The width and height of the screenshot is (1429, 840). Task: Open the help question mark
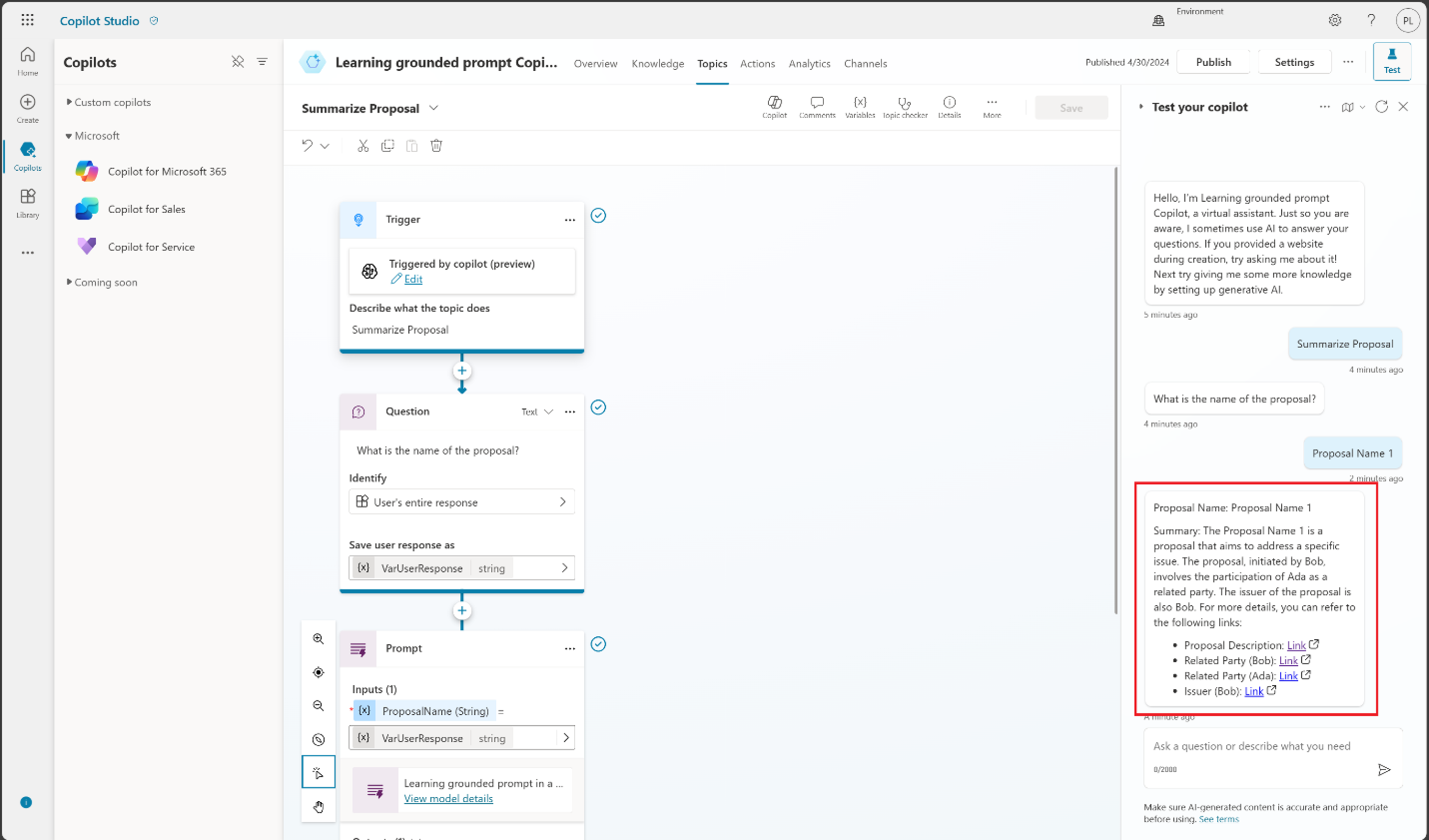pos(1371,20)
